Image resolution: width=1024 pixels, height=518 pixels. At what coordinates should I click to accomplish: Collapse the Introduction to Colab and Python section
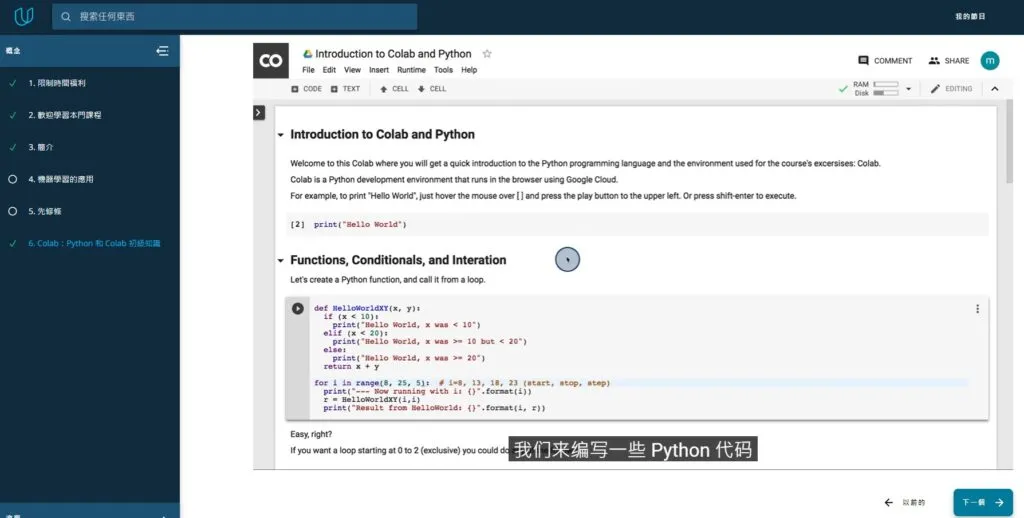[x=281, y=135]
